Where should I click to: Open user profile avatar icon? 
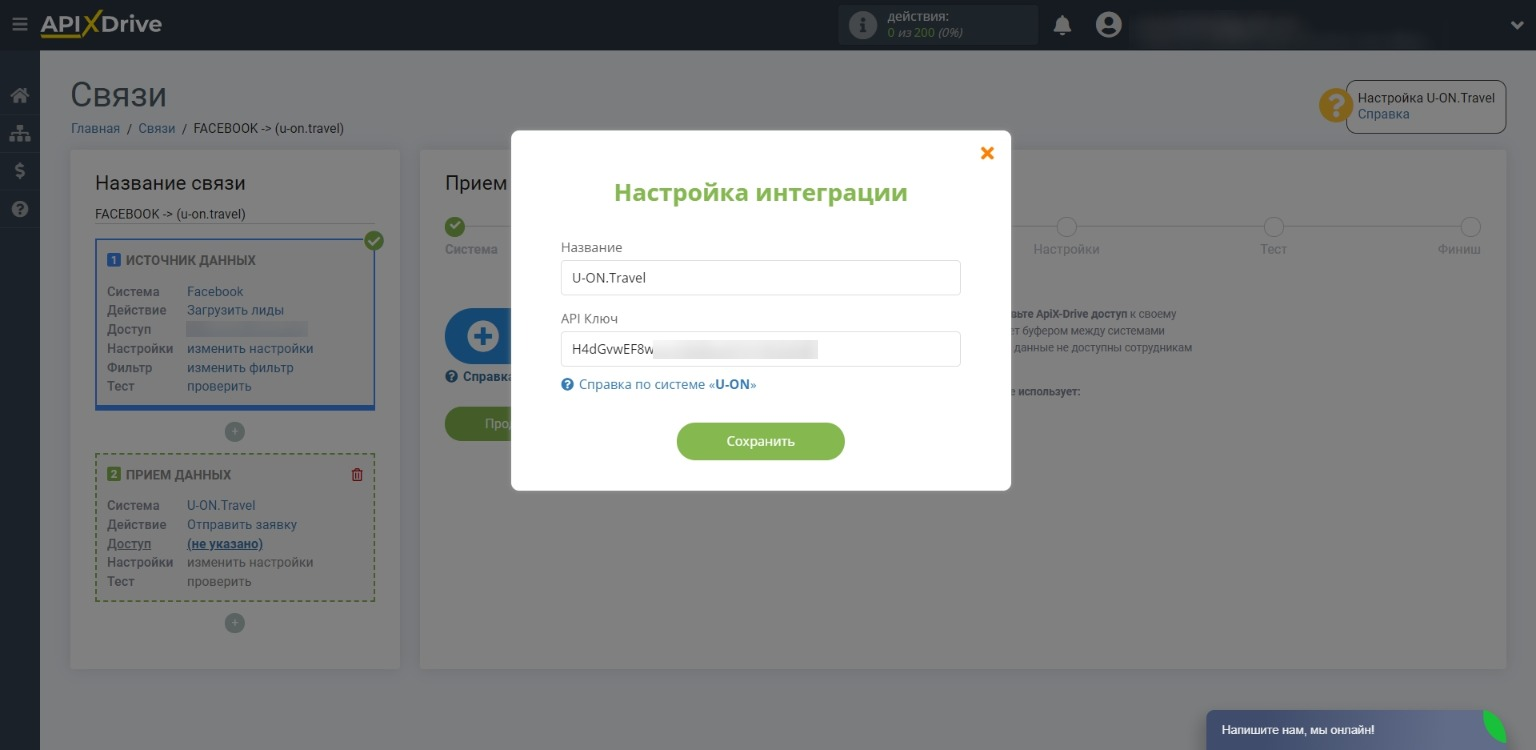coord(1108,25)
